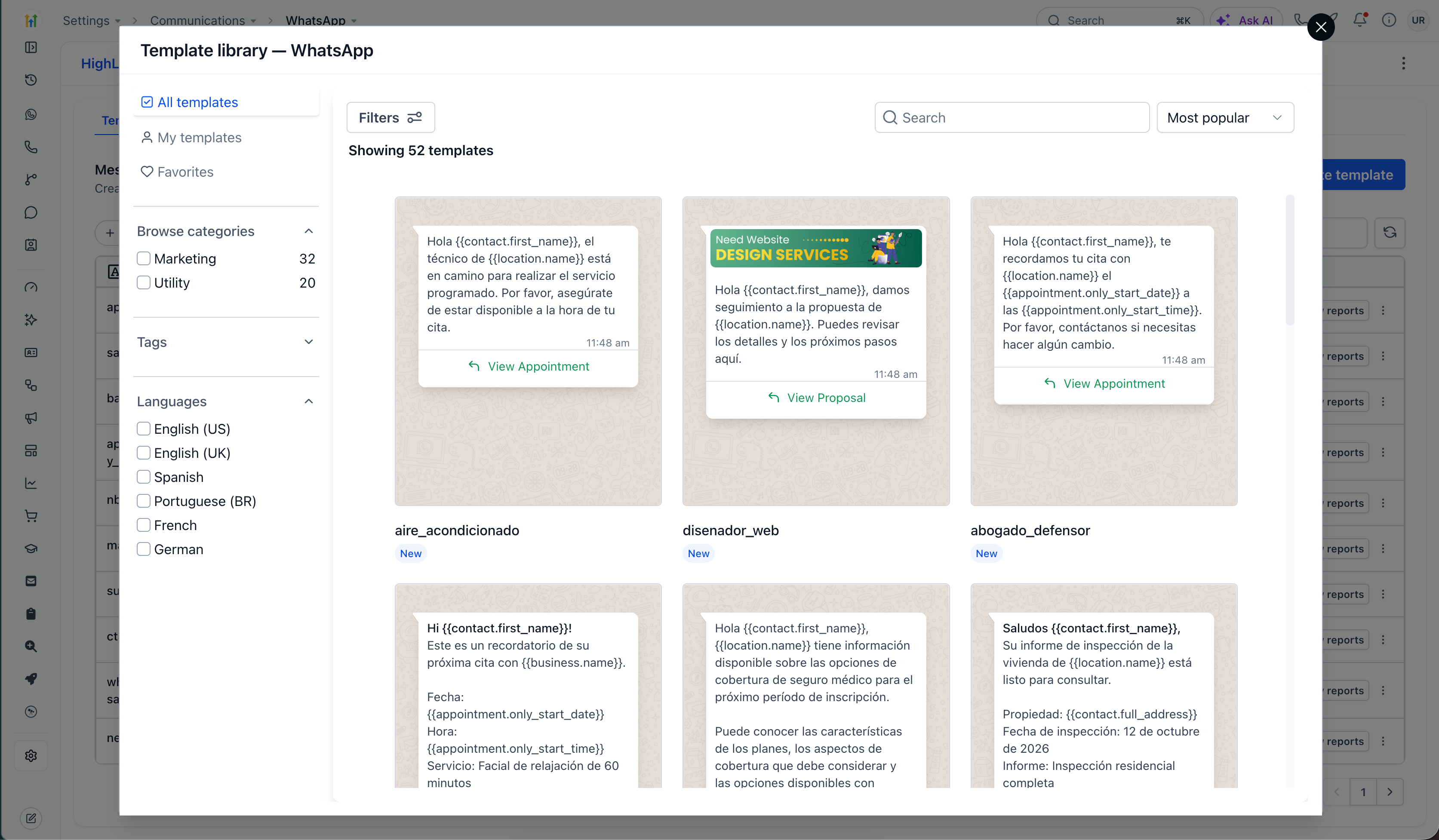The height and width of the screenshot is (840, 1439).
Task: Open the settings gear in sidebar
Action: click(31, 756)
